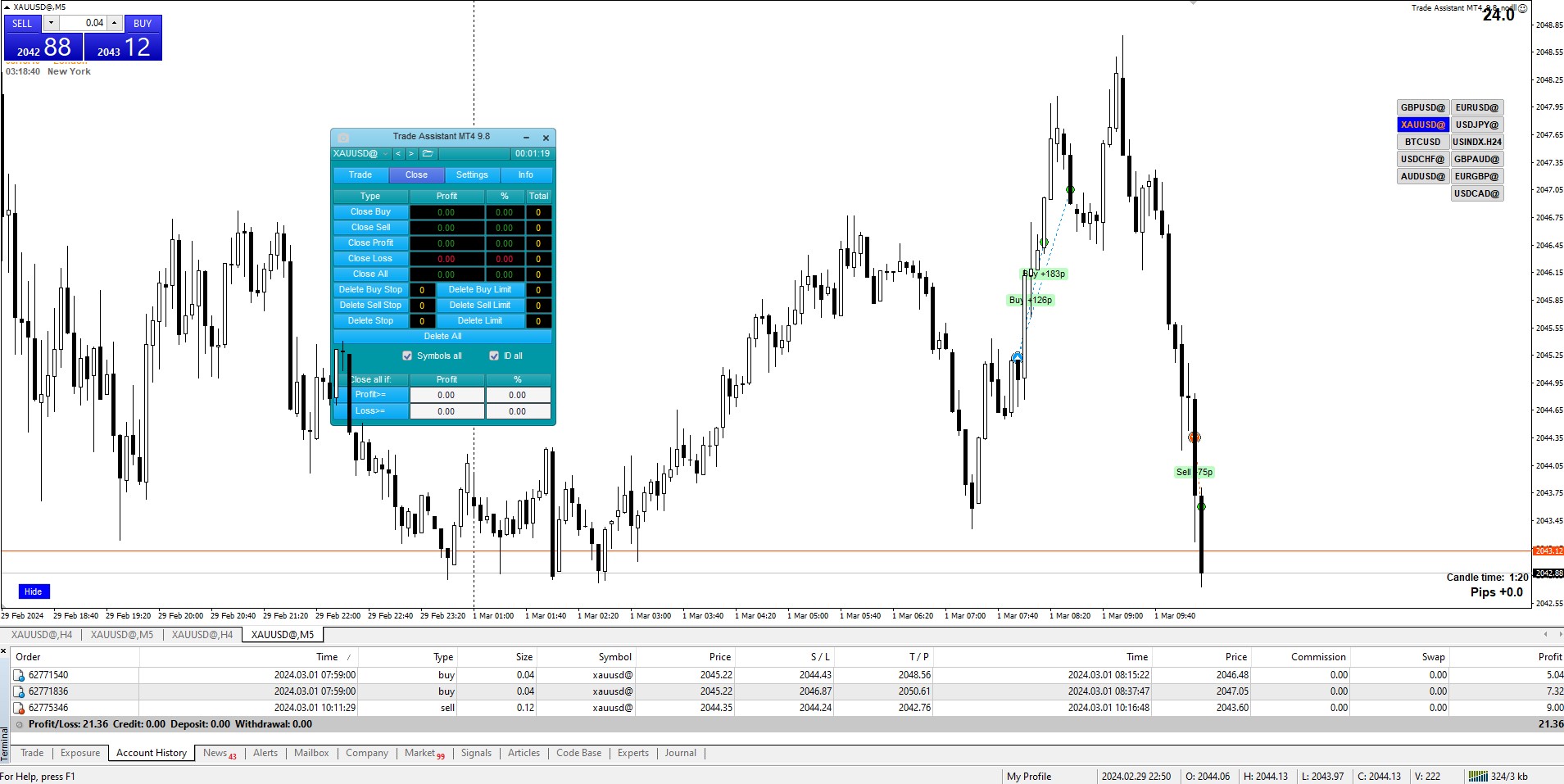The image size is (1564, 784).
Task: Open the Exposure tab in Terminal
Action: 80,753
